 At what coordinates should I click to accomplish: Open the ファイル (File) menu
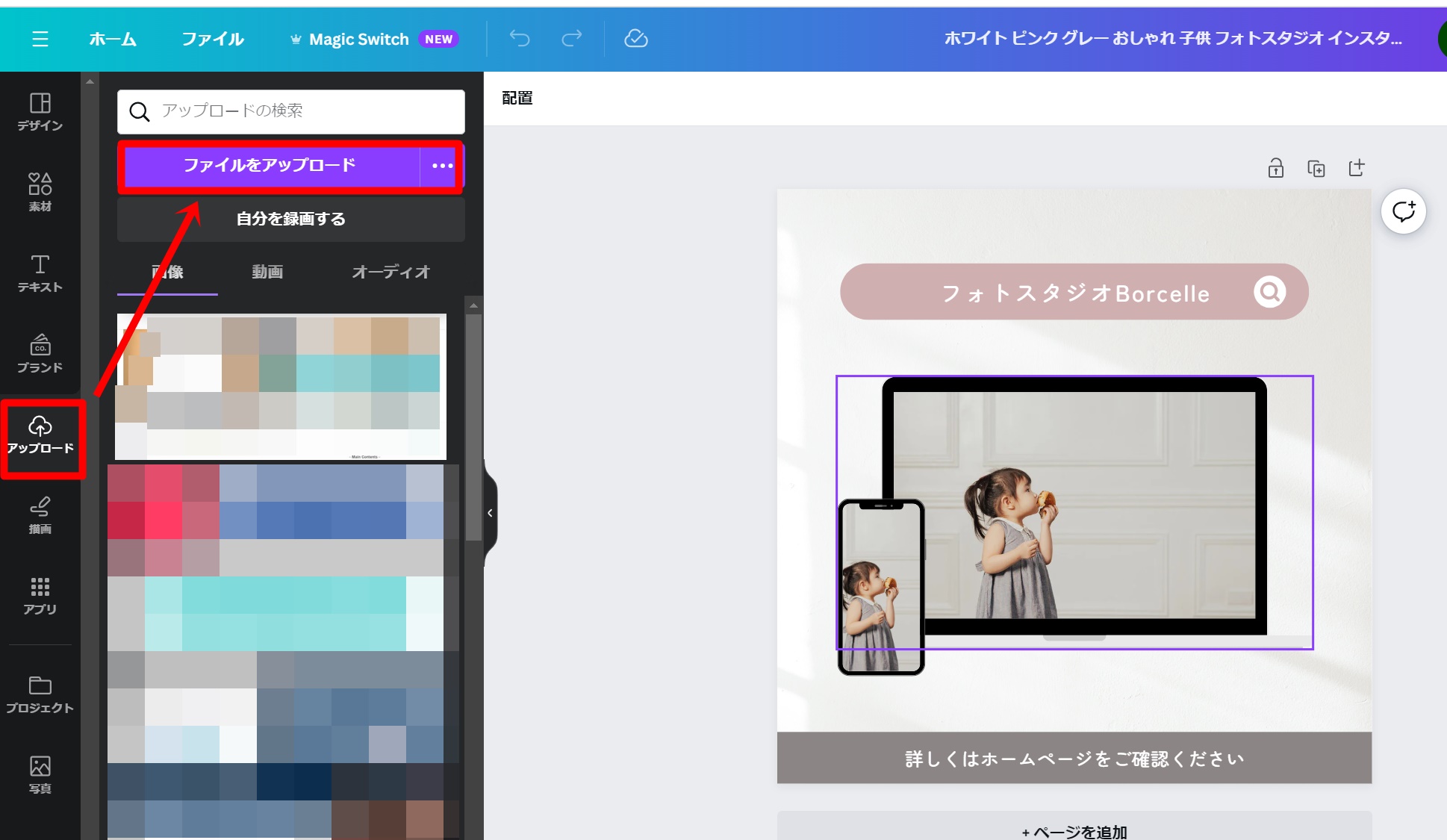213,39
